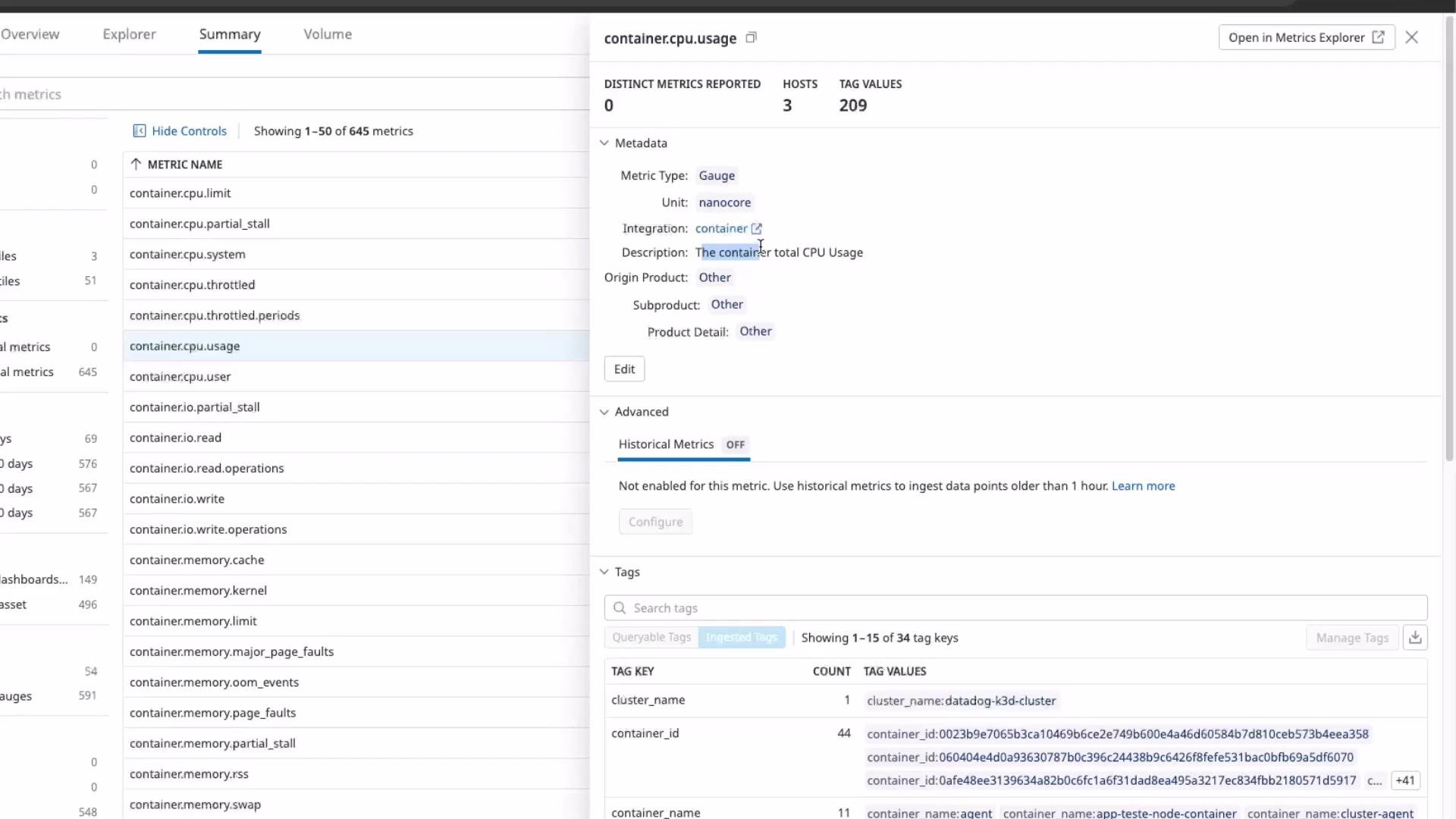Click the search magnifier in tags field

(x=620, y=608)
